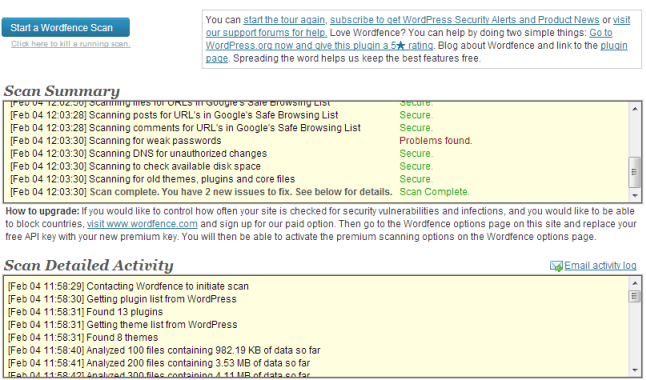This screenshot has width=646, height=380.
Task: Click 'Contacting Wordfence to initiate scan' log line
Action: [x=128, y=286]
